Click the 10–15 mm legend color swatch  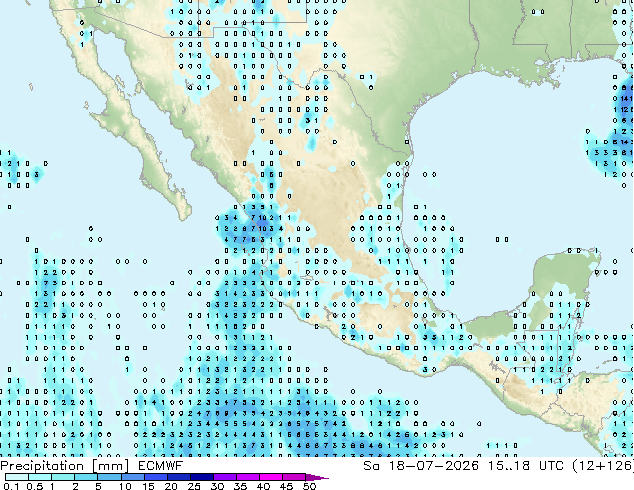[x=132, y=477]
